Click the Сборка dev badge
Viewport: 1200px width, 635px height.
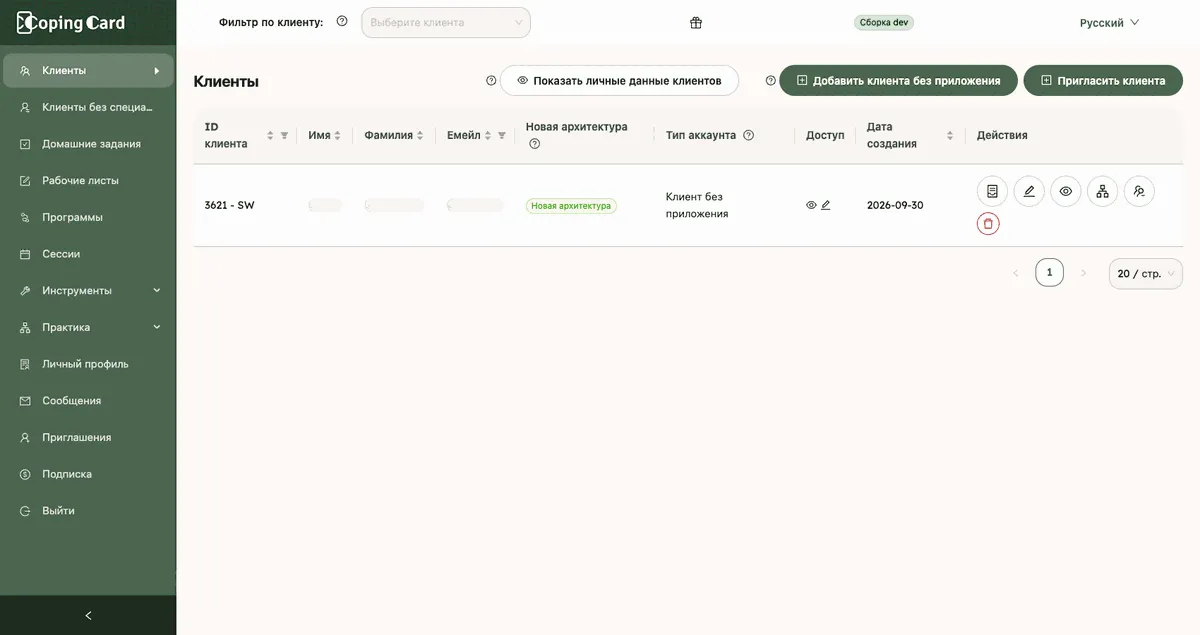pos(884,22)
